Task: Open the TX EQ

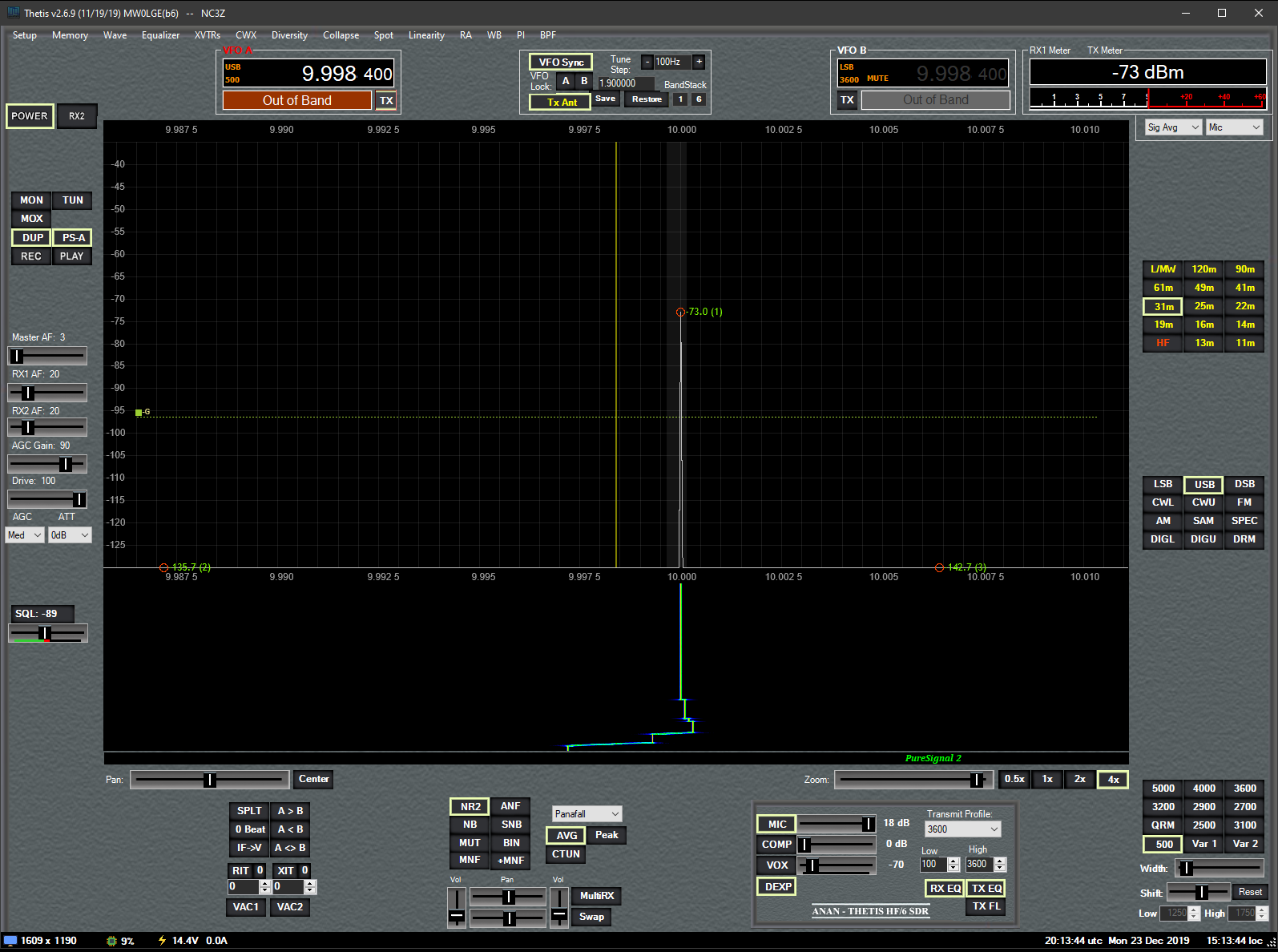Action: click(986, 889)
